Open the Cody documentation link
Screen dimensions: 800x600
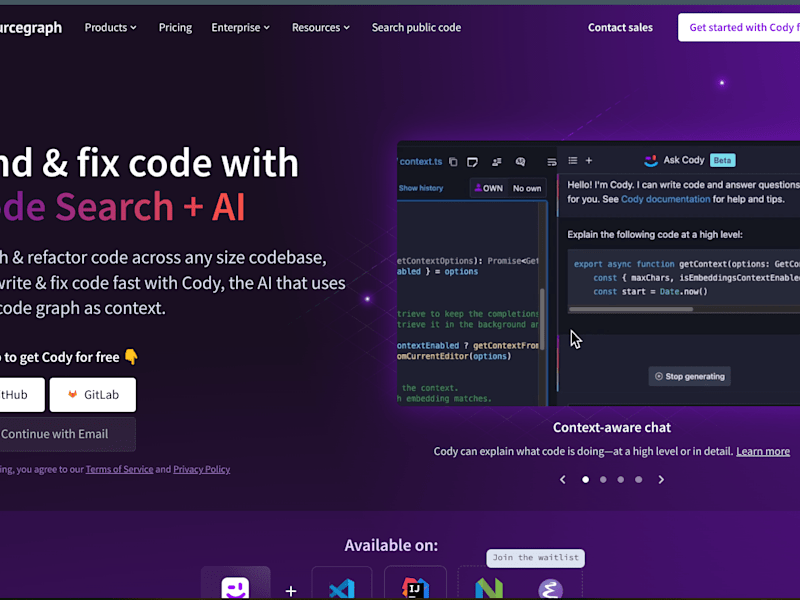pos(665,199)
